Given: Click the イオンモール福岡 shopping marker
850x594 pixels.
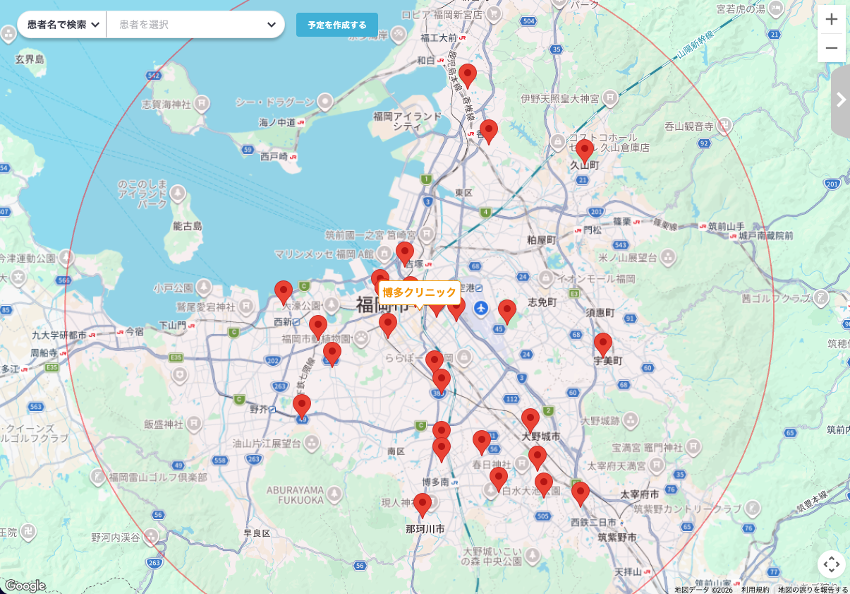Looking at the screenshot, I should pyautogui.click(x=546, y=279).
